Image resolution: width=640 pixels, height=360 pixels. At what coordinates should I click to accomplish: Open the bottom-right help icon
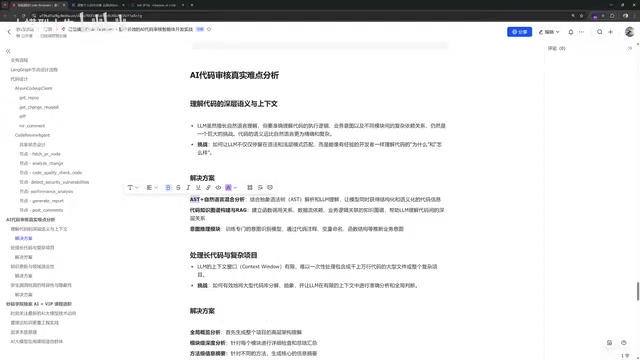coord(624,343)
